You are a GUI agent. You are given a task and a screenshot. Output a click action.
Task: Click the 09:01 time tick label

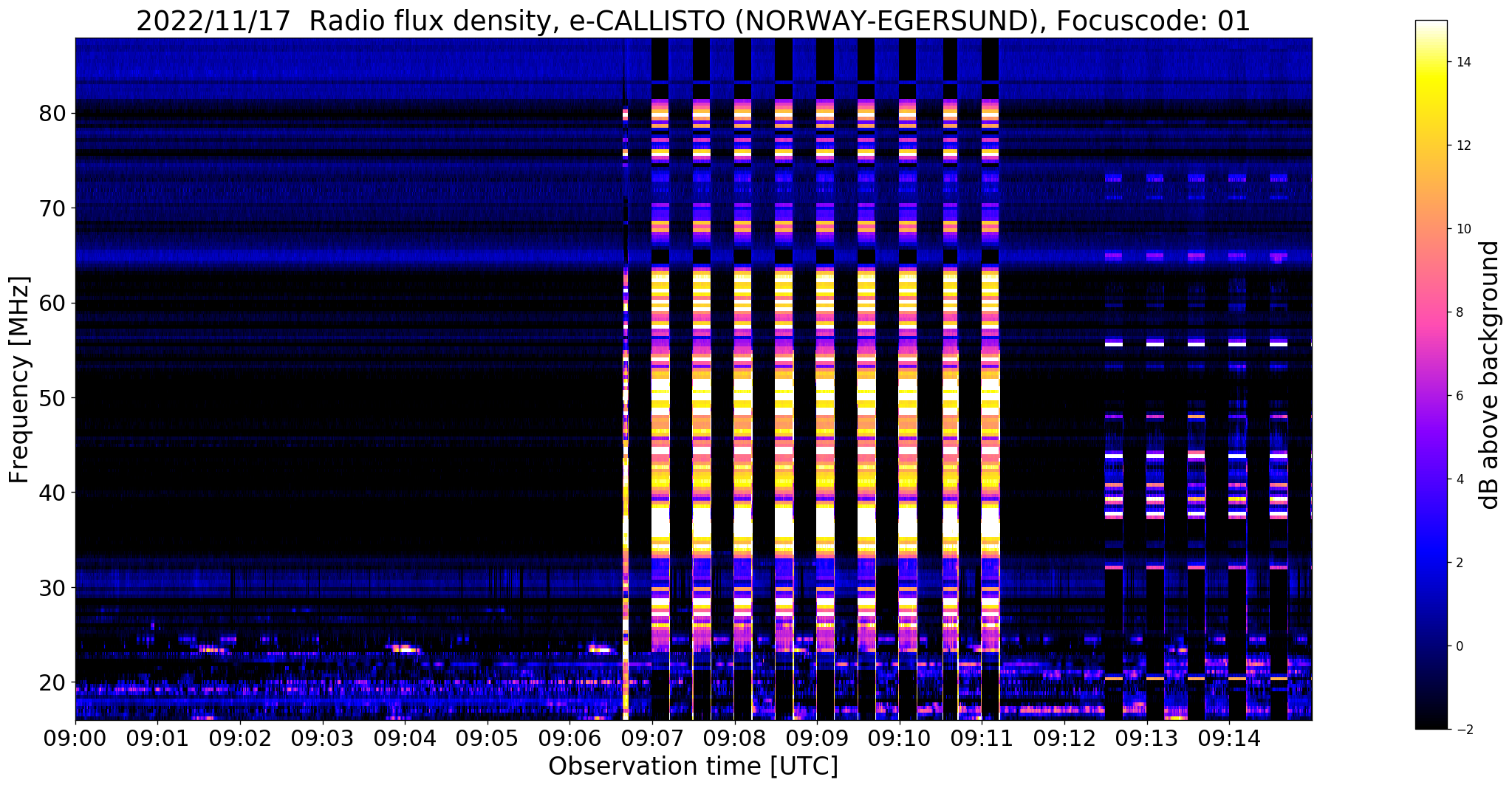coord(157,738)
